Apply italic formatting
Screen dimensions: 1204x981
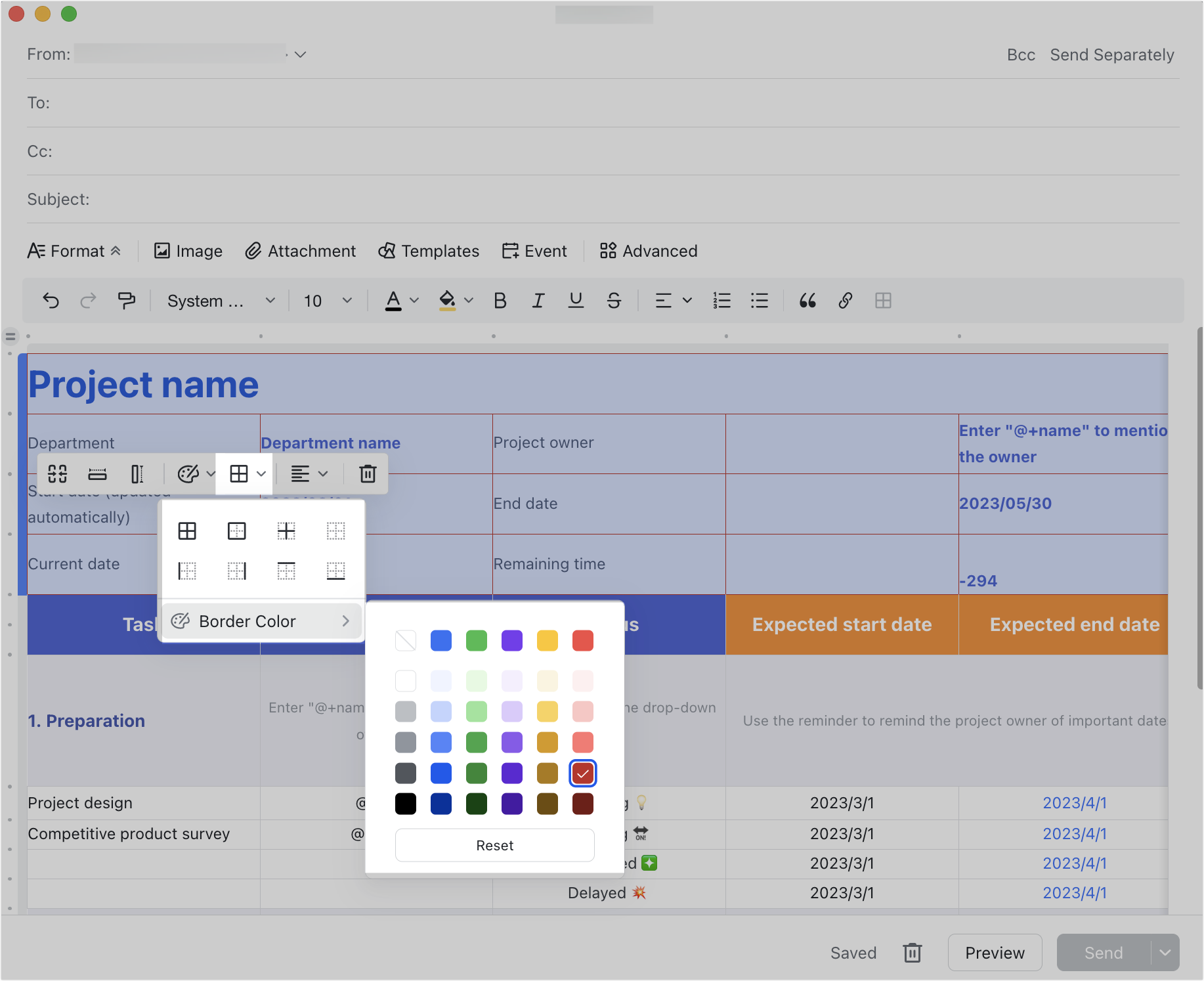click(x=538, y=301)
